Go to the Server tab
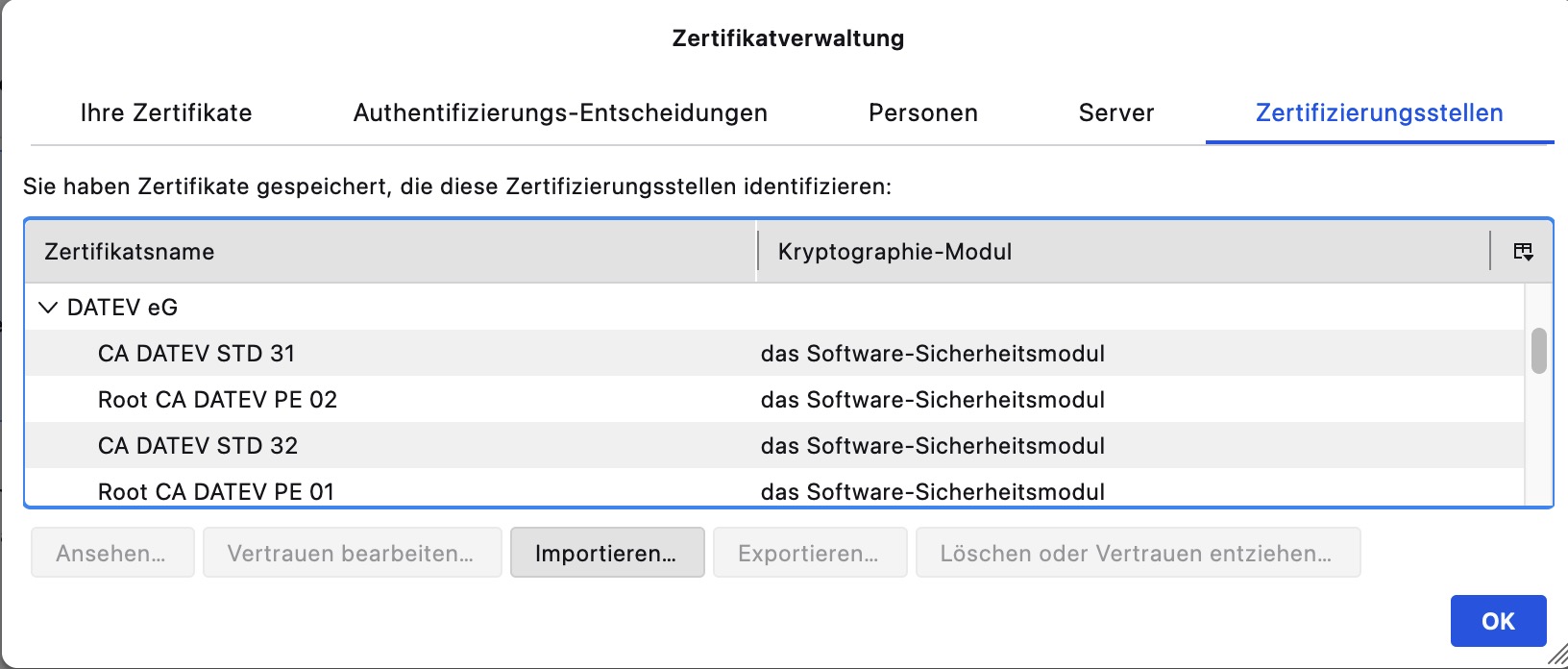1568x669 pixels. click(x=1115, y=113)
